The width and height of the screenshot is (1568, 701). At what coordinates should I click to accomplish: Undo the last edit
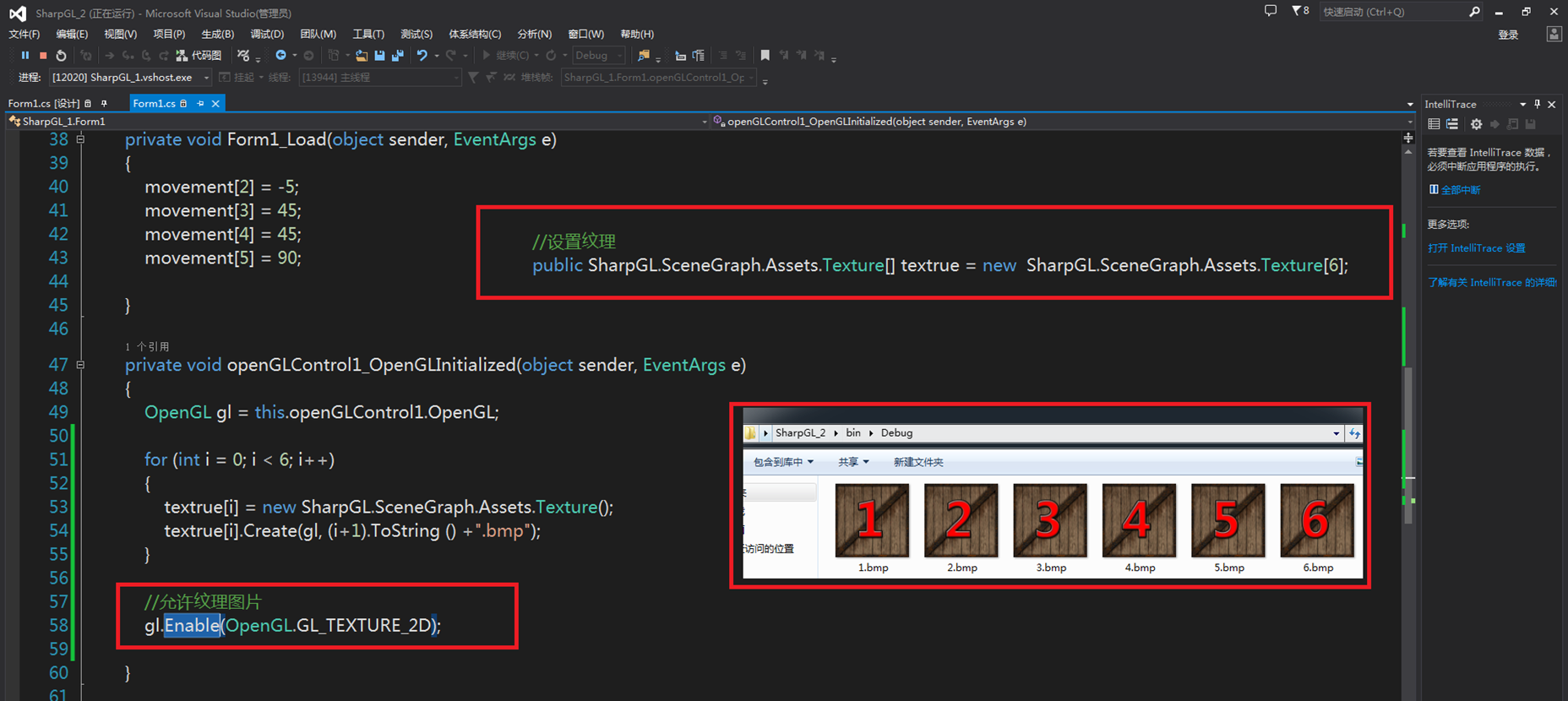click(422, 56)
